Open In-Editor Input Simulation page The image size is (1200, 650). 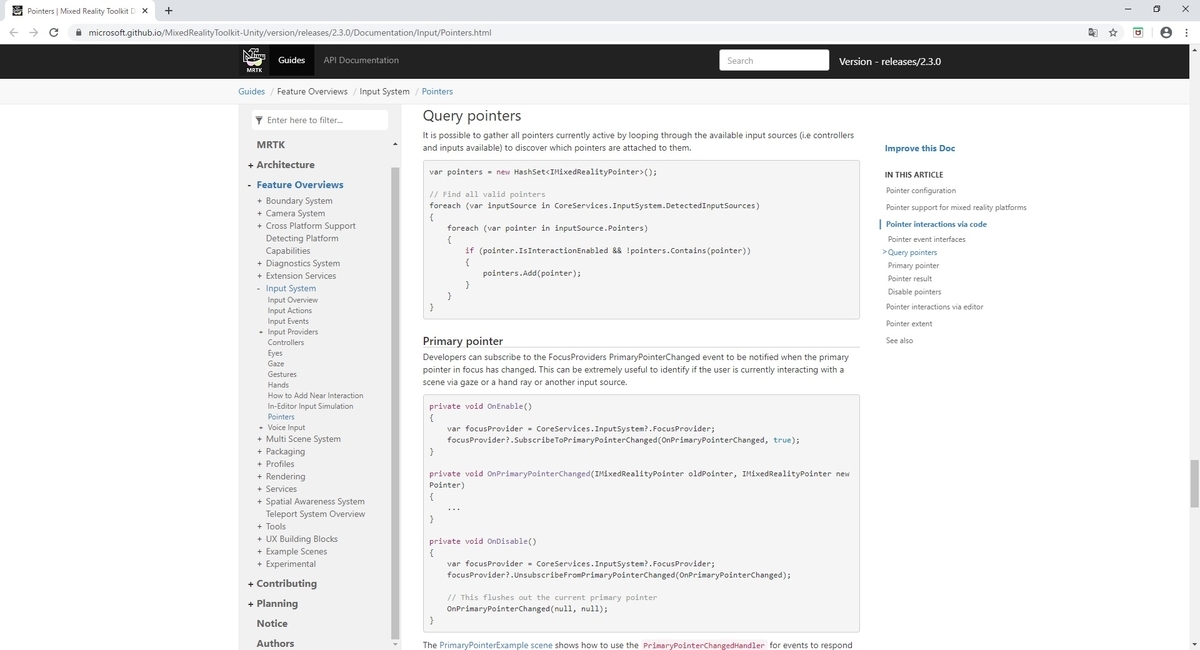[x=311, y=406]
